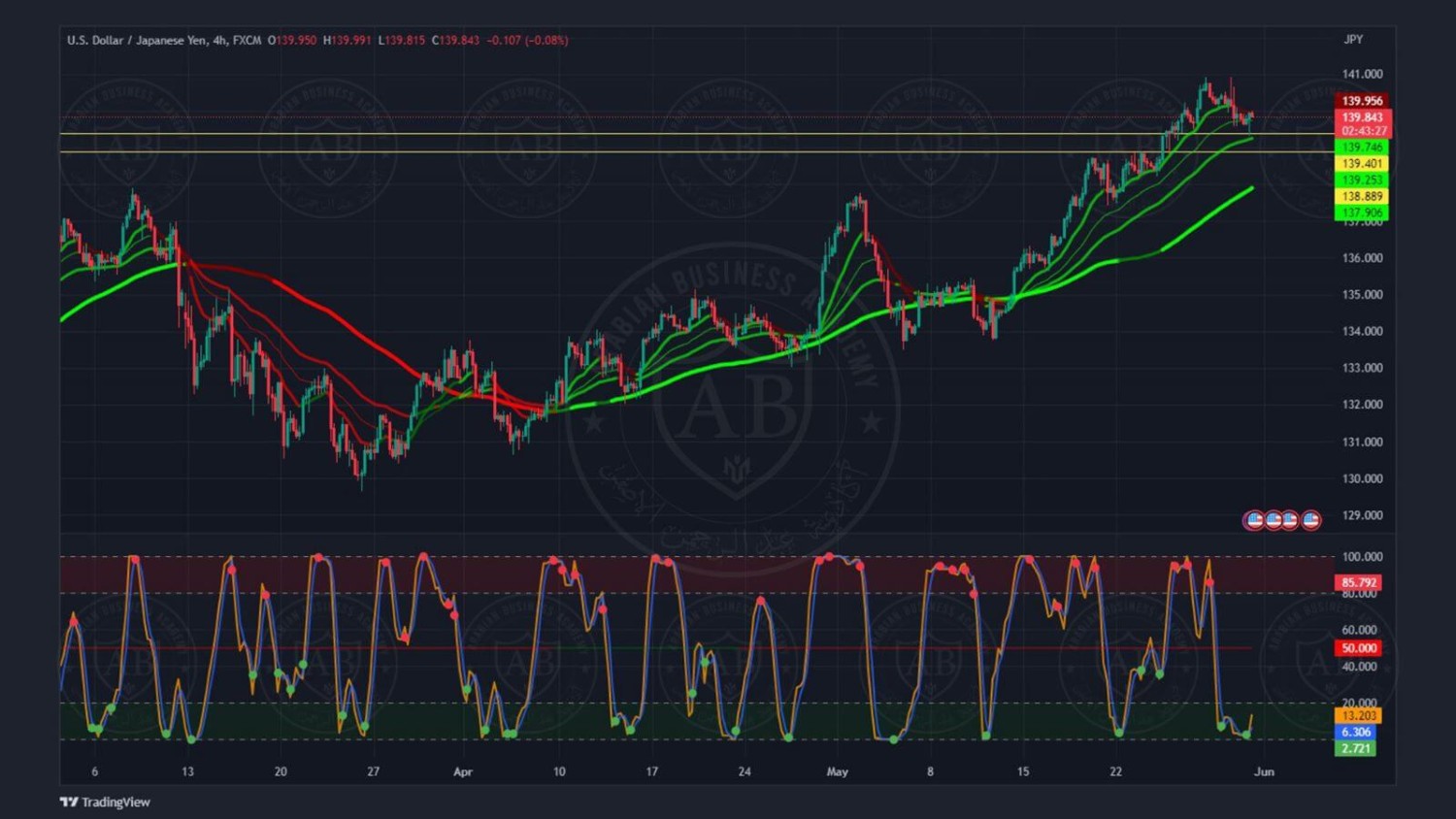1456x819 pixels.
Task: Click the orange 13.203 oscillator value tag
Action: [x=1359, y=716]
